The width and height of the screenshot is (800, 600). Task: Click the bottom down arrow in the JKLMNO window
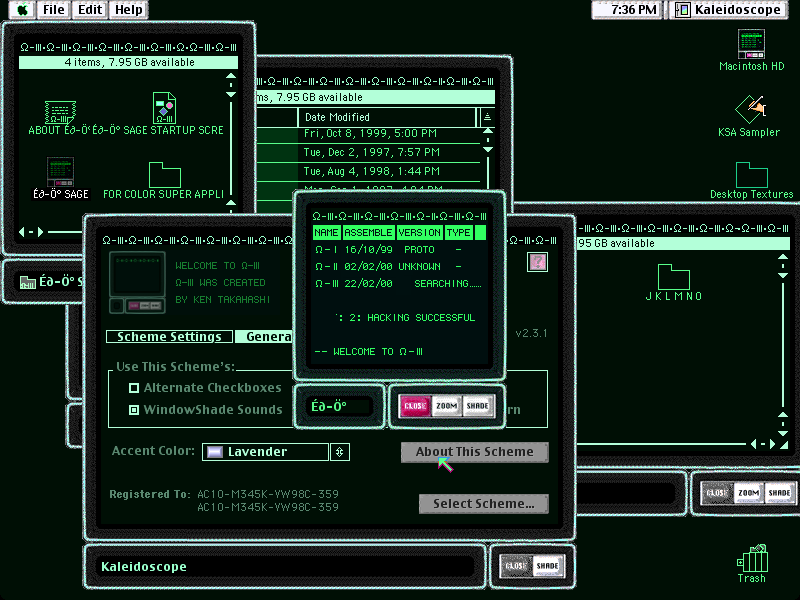[783, 433]
